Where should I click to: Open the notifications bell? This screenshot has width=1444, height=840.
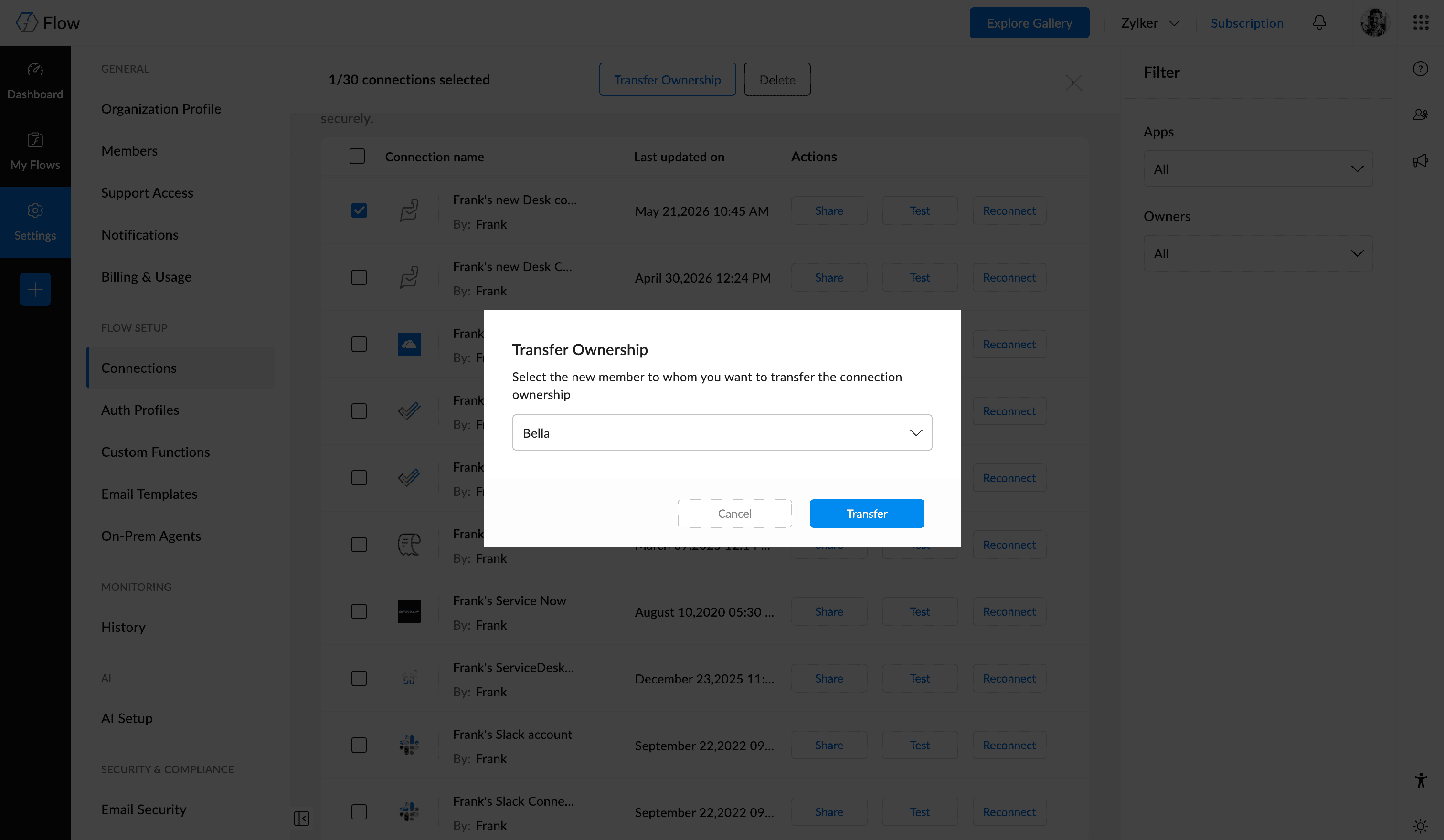point(1319,22)
